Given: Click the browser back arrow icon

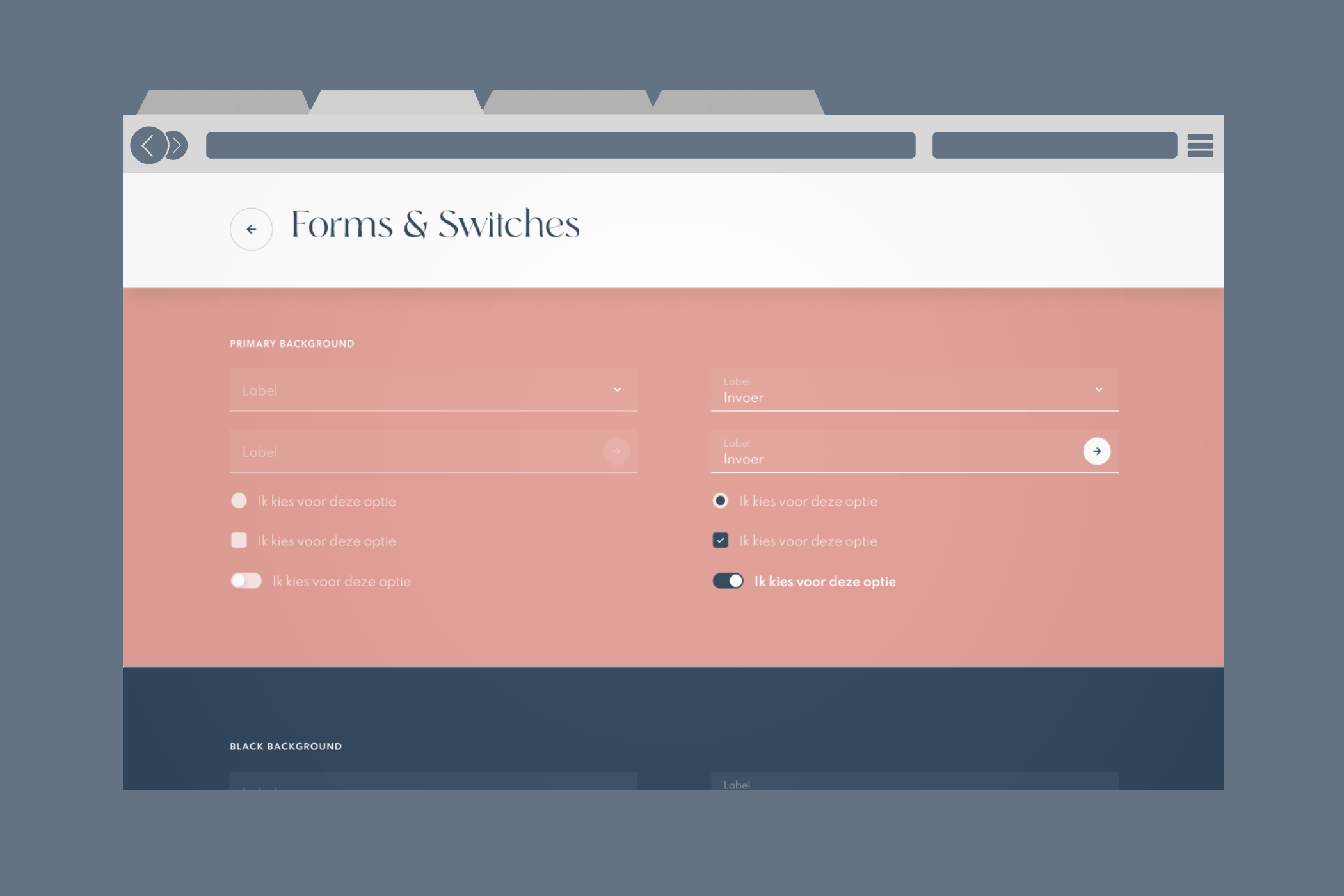Looking at the screenshot, I should point(148,143).
